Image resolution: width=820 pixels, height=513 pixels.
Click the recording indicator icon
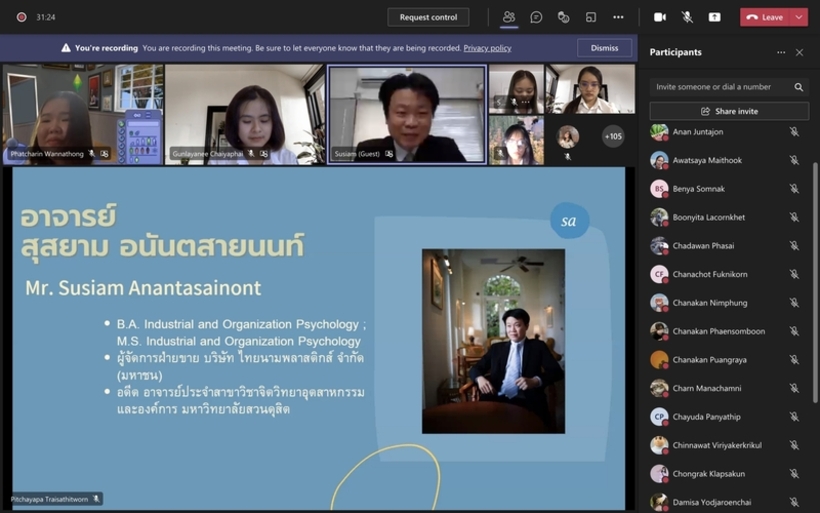tap(21, 17)
